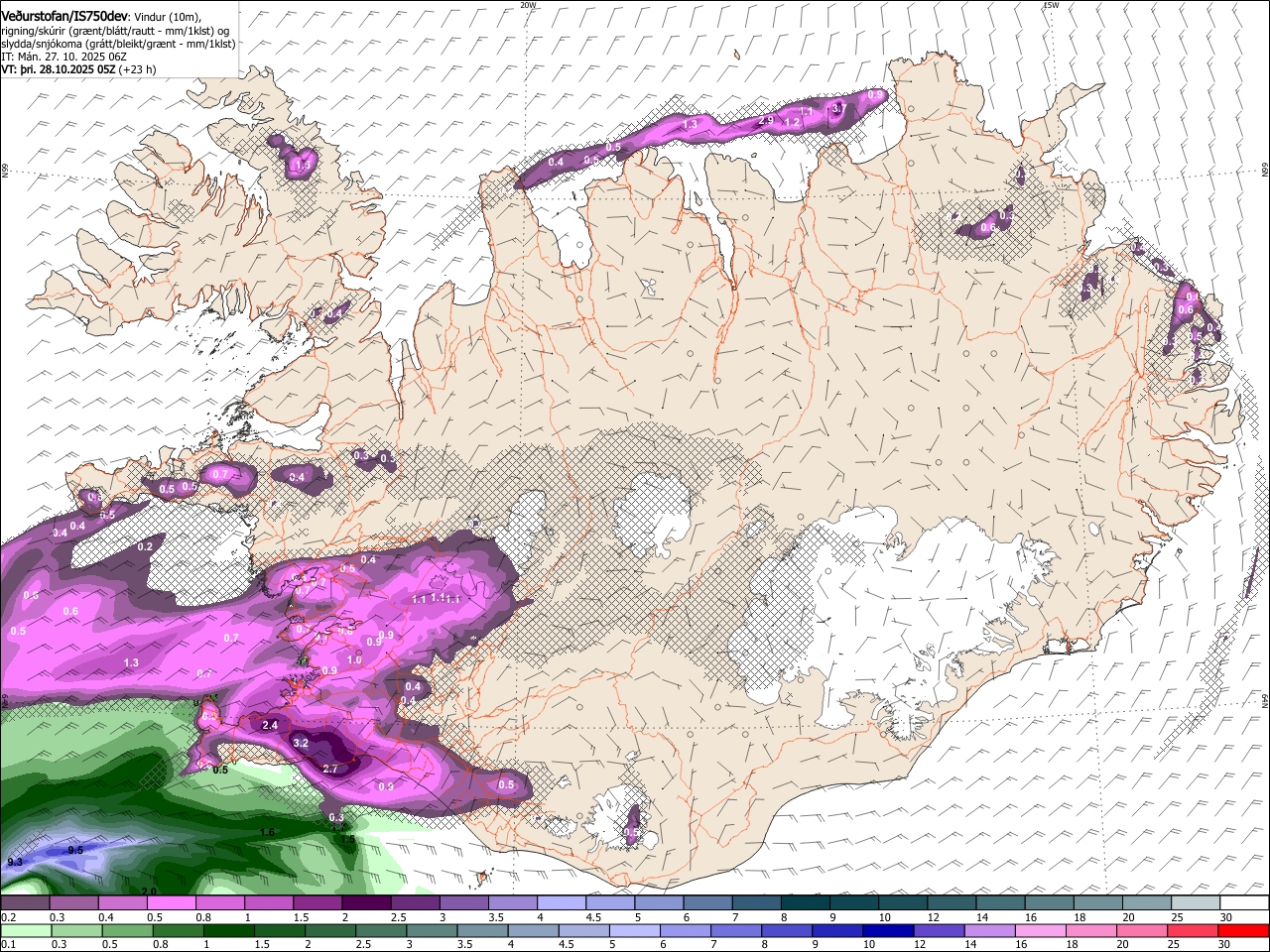Click the bright red swatch ending the bottom legend
1270x952 pixels.
[x=1244, y=931]
